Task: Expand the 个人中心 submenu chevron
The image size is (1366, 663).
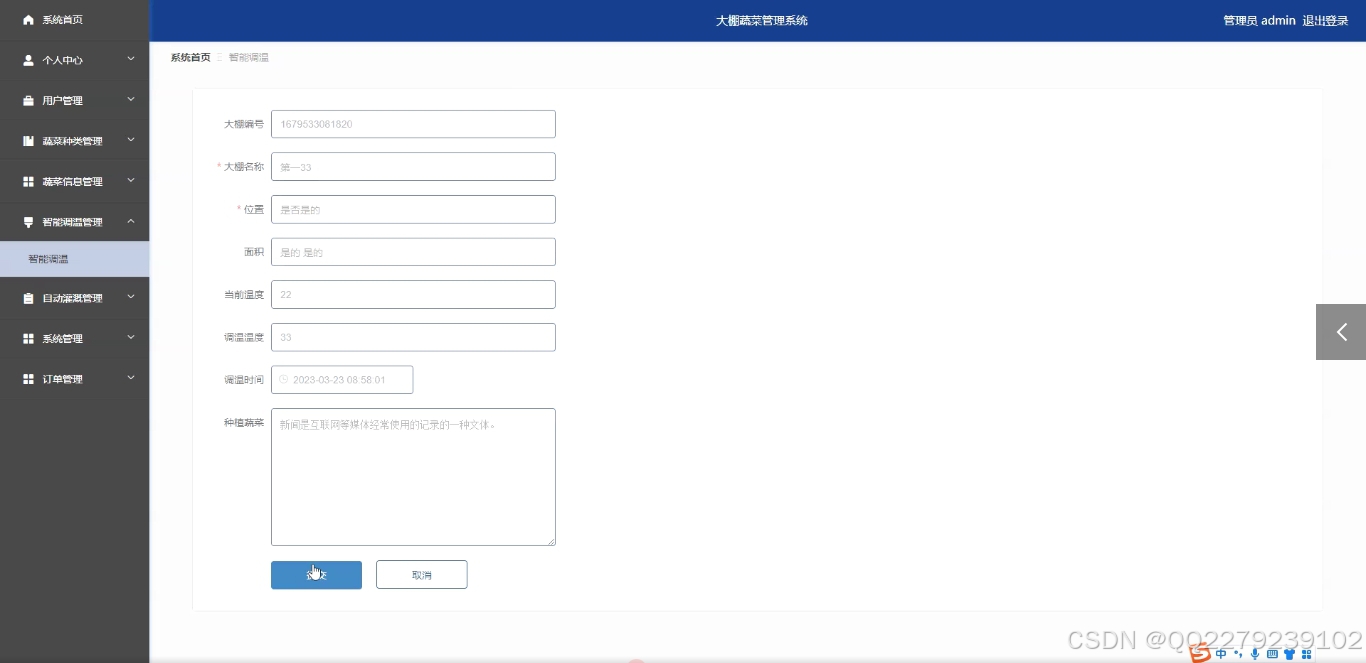Action: click(x=131, y=59)
